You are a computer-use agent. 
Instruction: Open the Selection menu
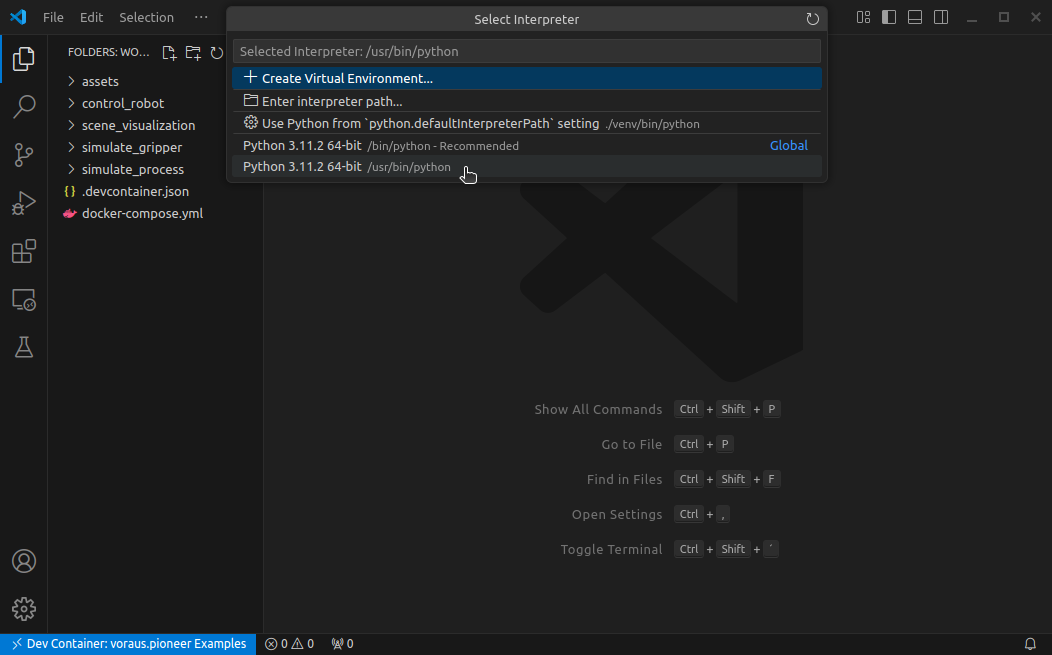coord(146,17)
